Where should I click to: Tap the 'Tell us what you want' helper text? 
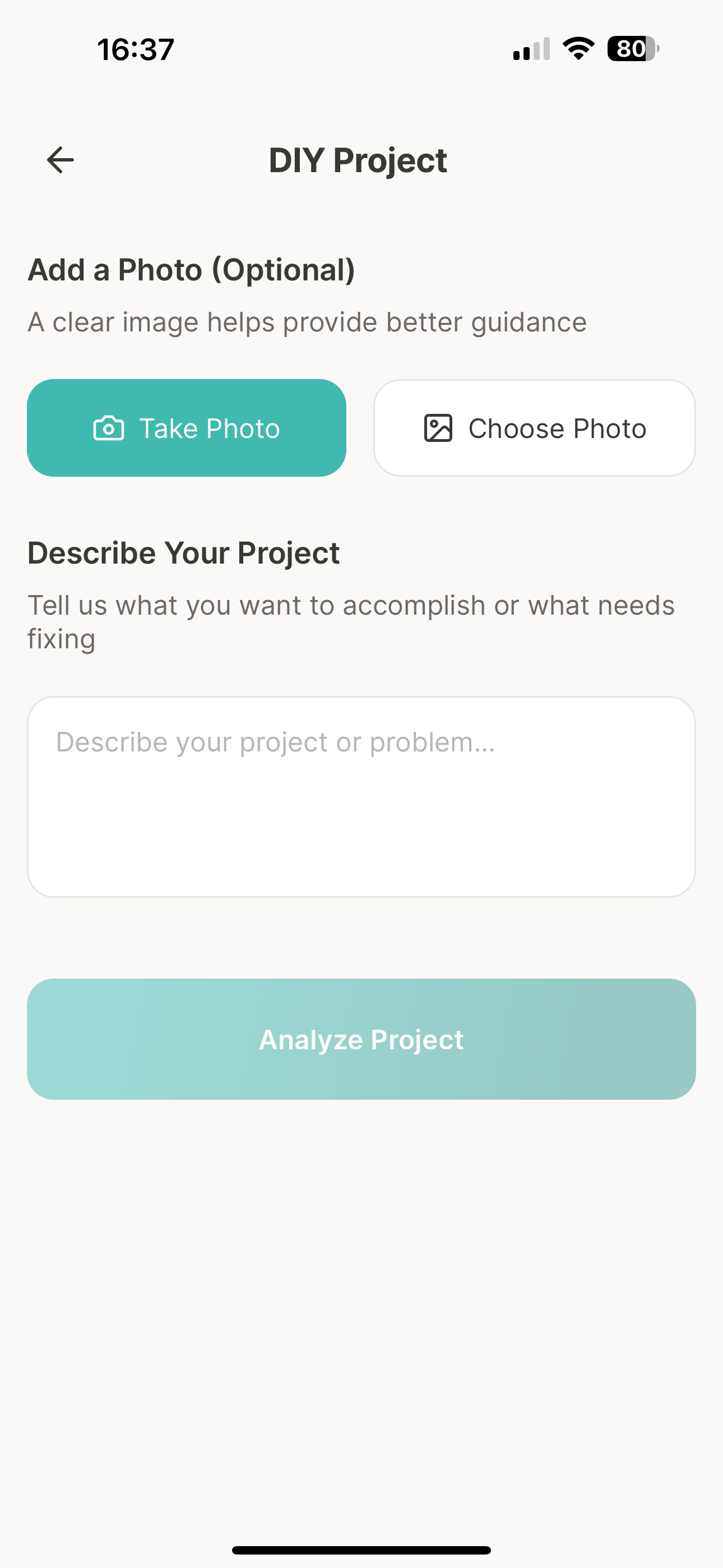[351, 622]
